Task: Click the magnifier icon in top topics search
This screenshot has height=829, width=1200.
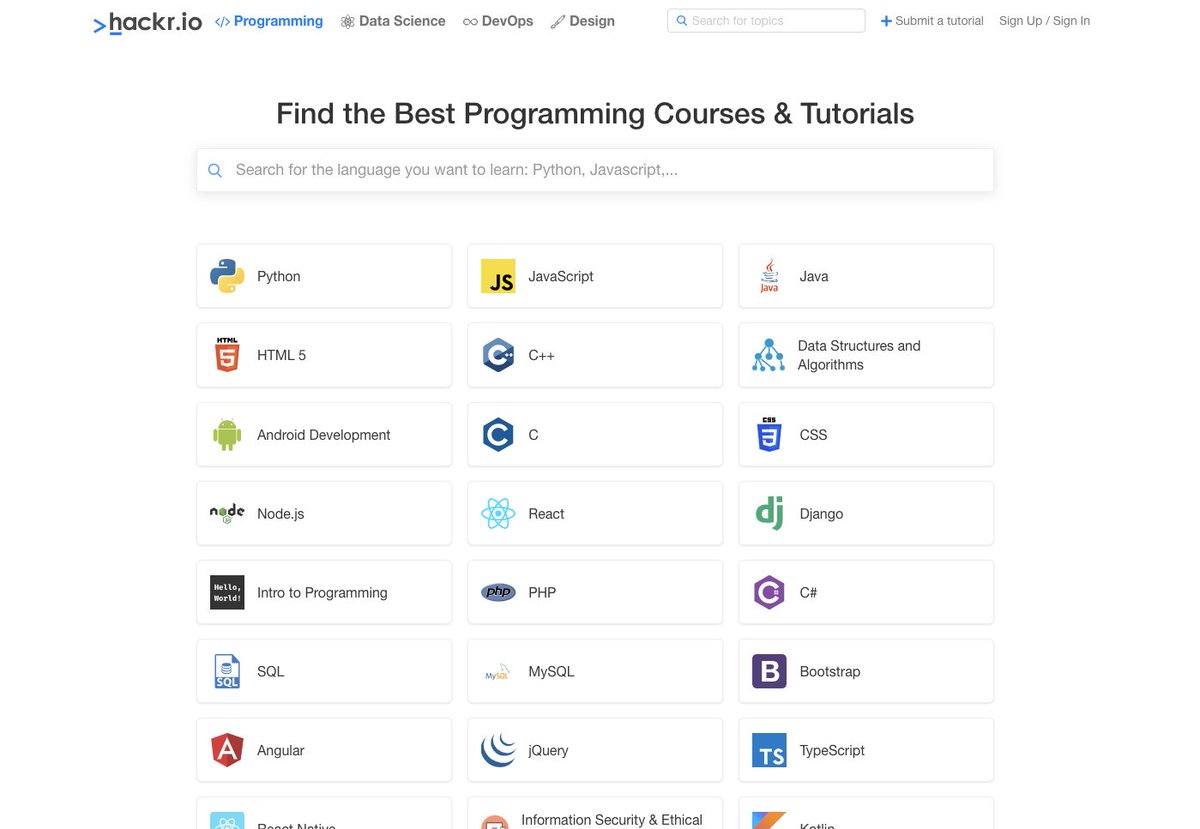Action: 682,20
